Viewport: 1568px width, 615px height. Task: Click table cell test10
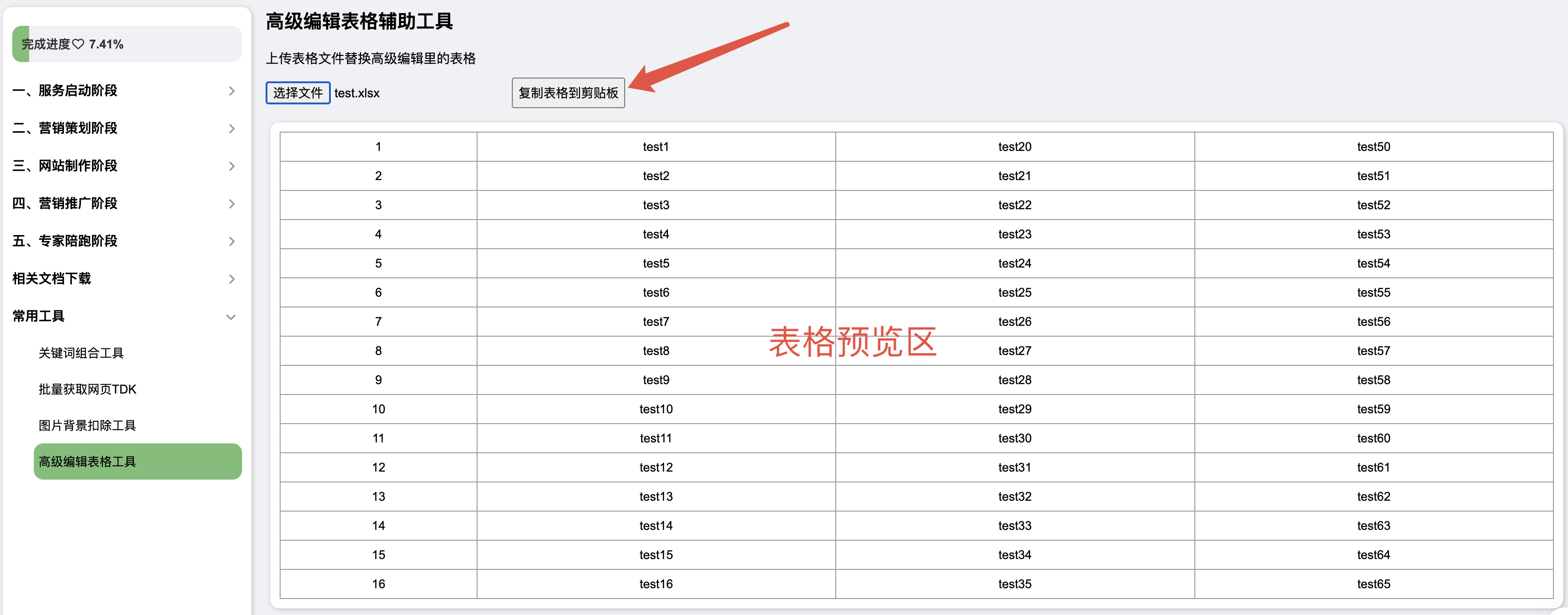pos(656,409)
